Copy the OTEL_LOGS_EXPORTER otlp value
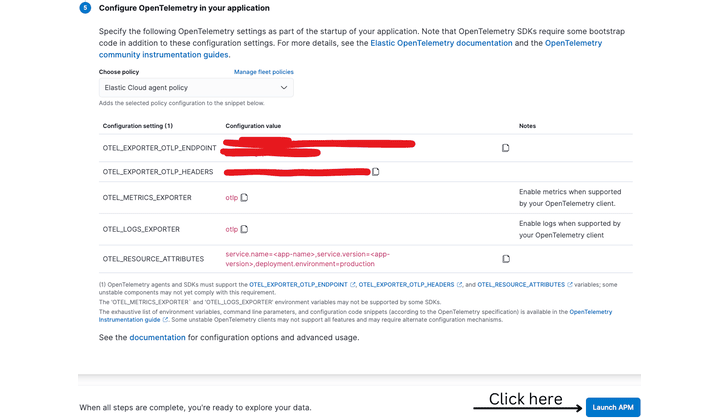Image resolution: width=720 pixels, height=420 pixels. coord(244,229)
